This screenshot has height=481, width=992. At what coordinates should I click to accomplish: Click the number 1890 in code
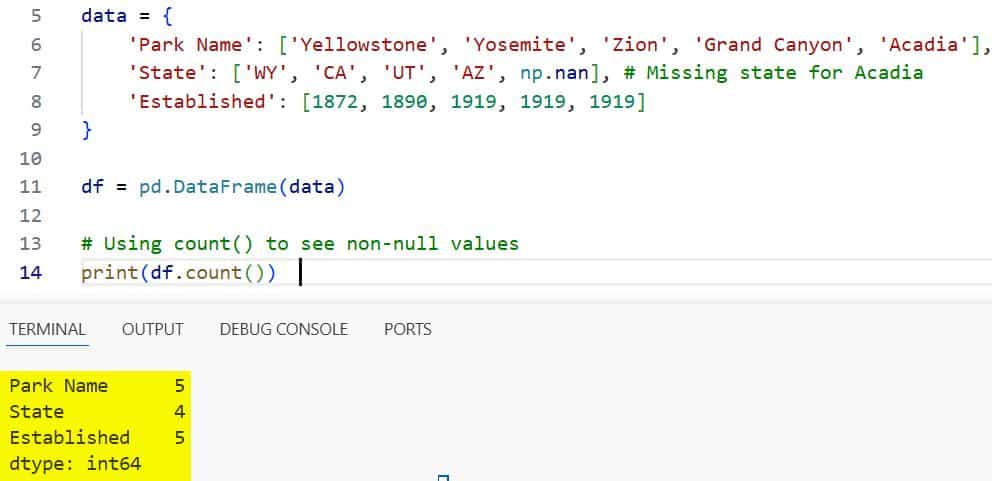click(x=404, y=101)
